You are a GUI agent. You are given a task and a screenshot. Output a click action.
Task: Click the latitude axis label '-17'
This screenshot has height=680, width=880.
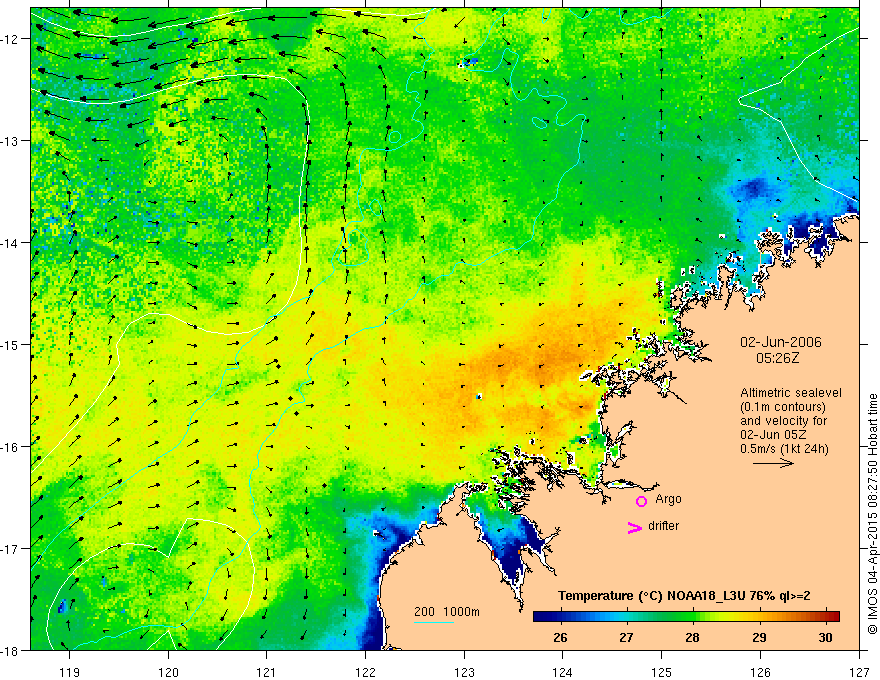pyautogui.click(x=11, y=549)
